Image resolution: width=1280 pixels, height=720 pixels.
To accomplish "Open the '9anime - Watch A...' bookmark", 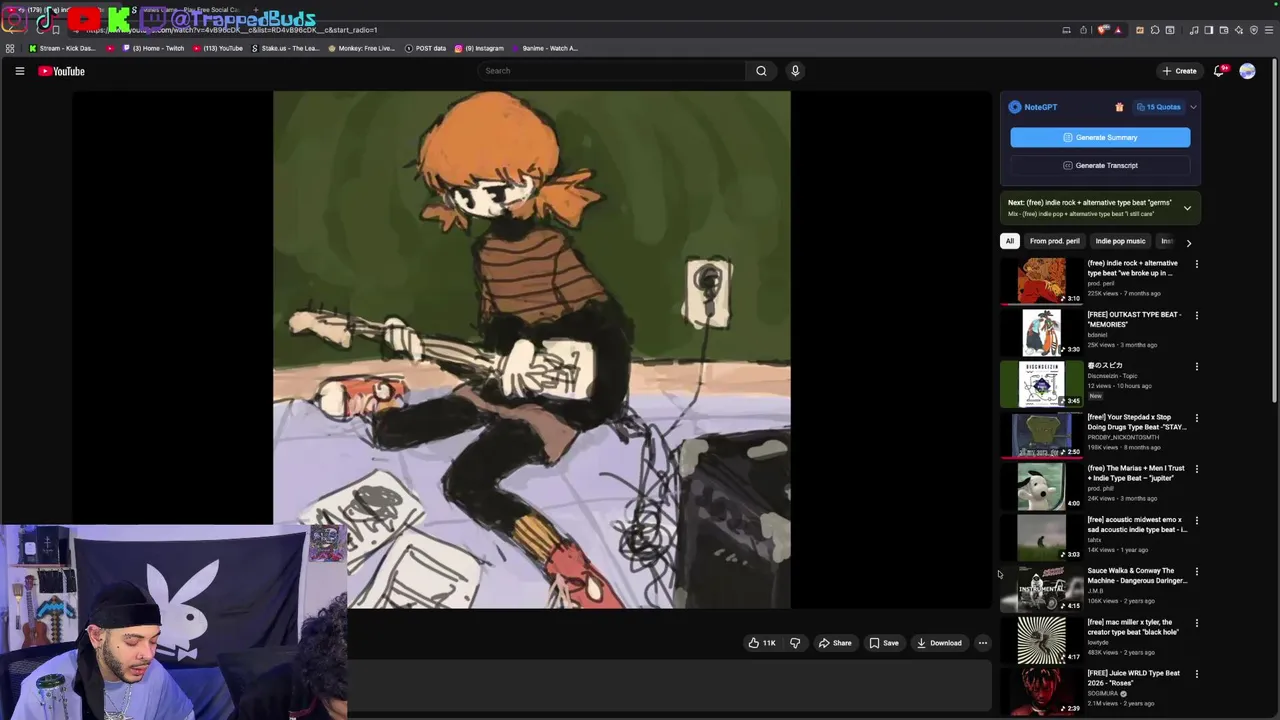I will click(x=545, y=48).
